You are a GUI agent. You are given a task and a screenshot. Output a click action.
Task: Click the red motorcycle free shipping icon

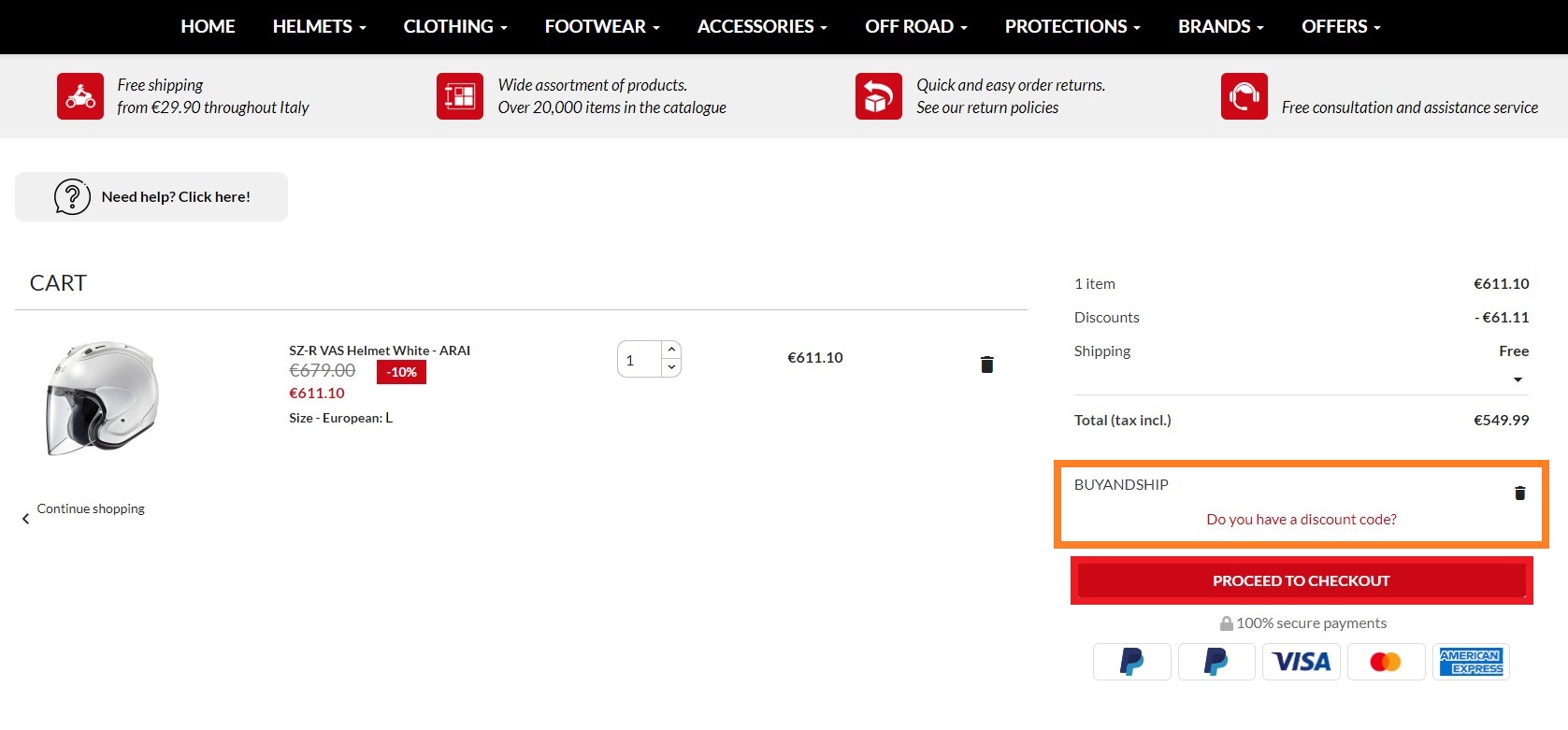[80, 96]
